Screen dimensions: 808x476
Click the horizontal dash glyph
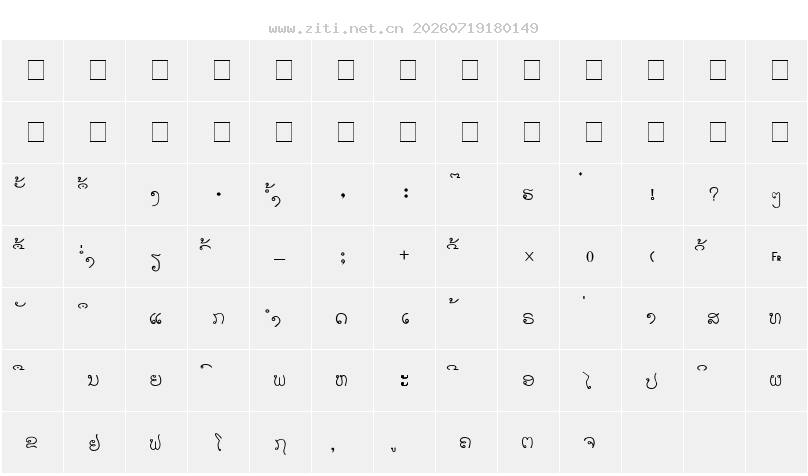tap(279, 259)
